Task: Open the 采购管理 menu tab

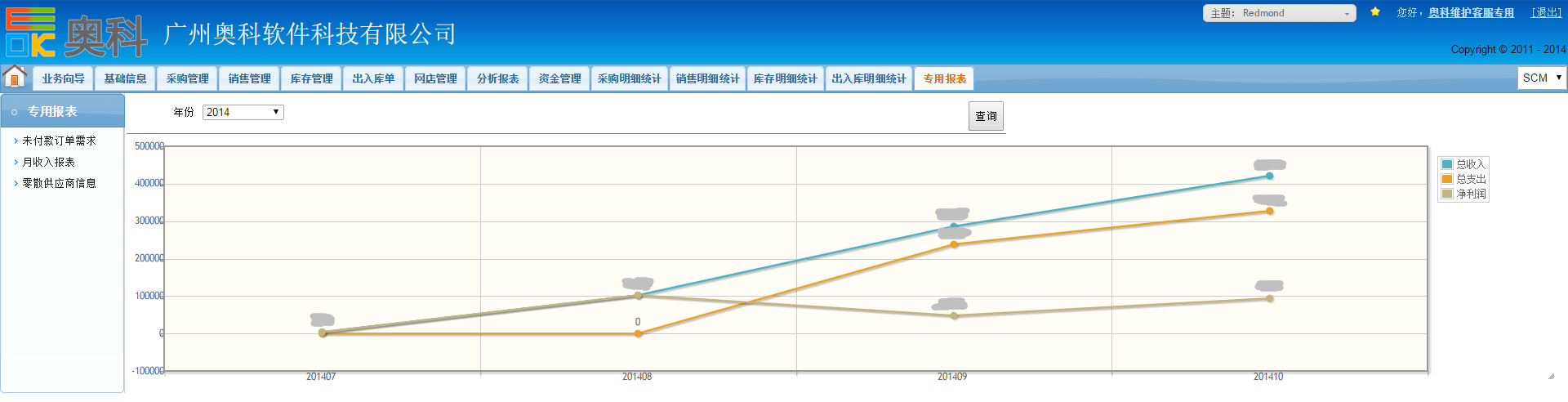Action: click(187, 78)
